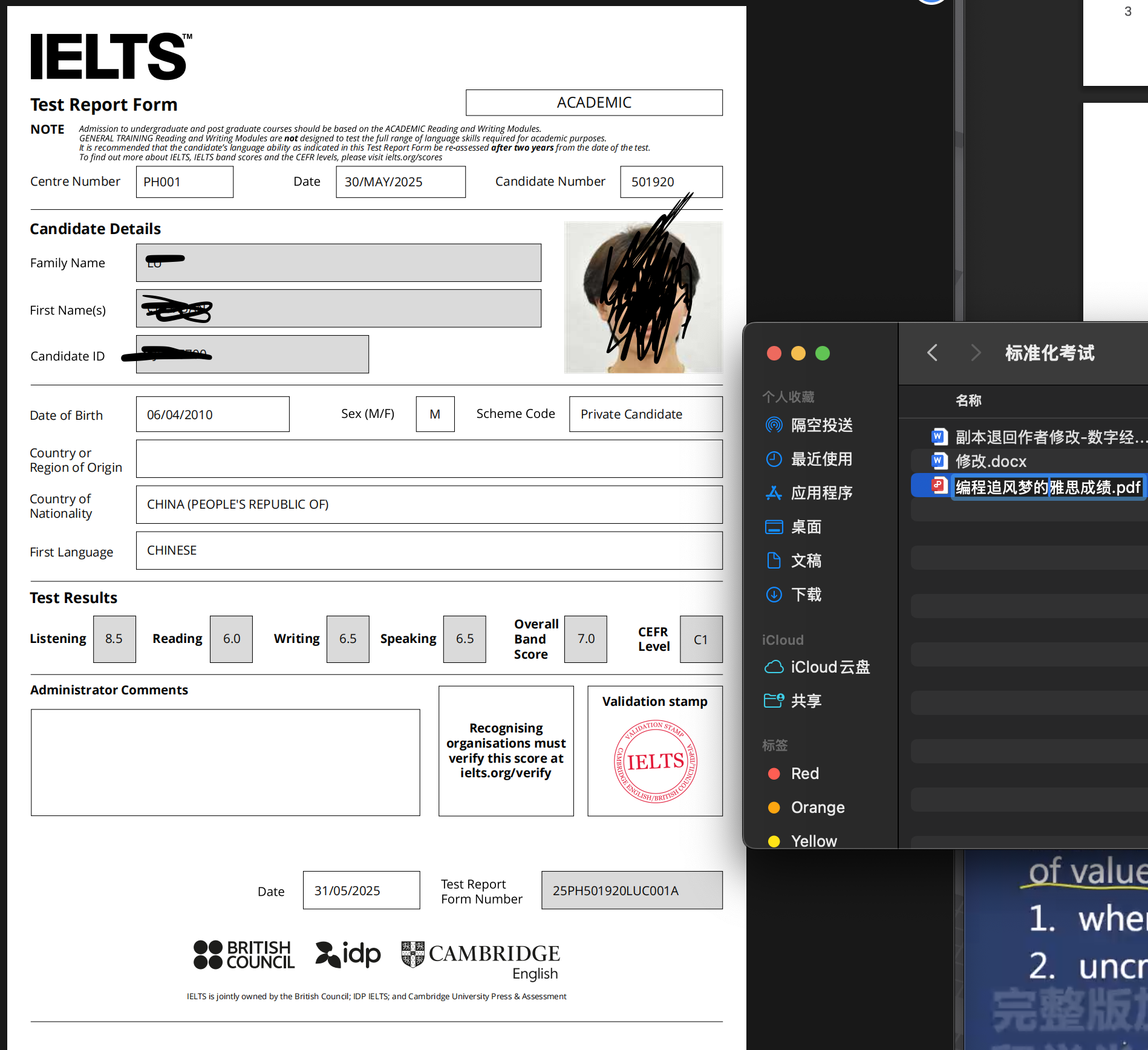1148x1050 pixels.
Task: Close the Finder window with red button
Action: point(774,353)
